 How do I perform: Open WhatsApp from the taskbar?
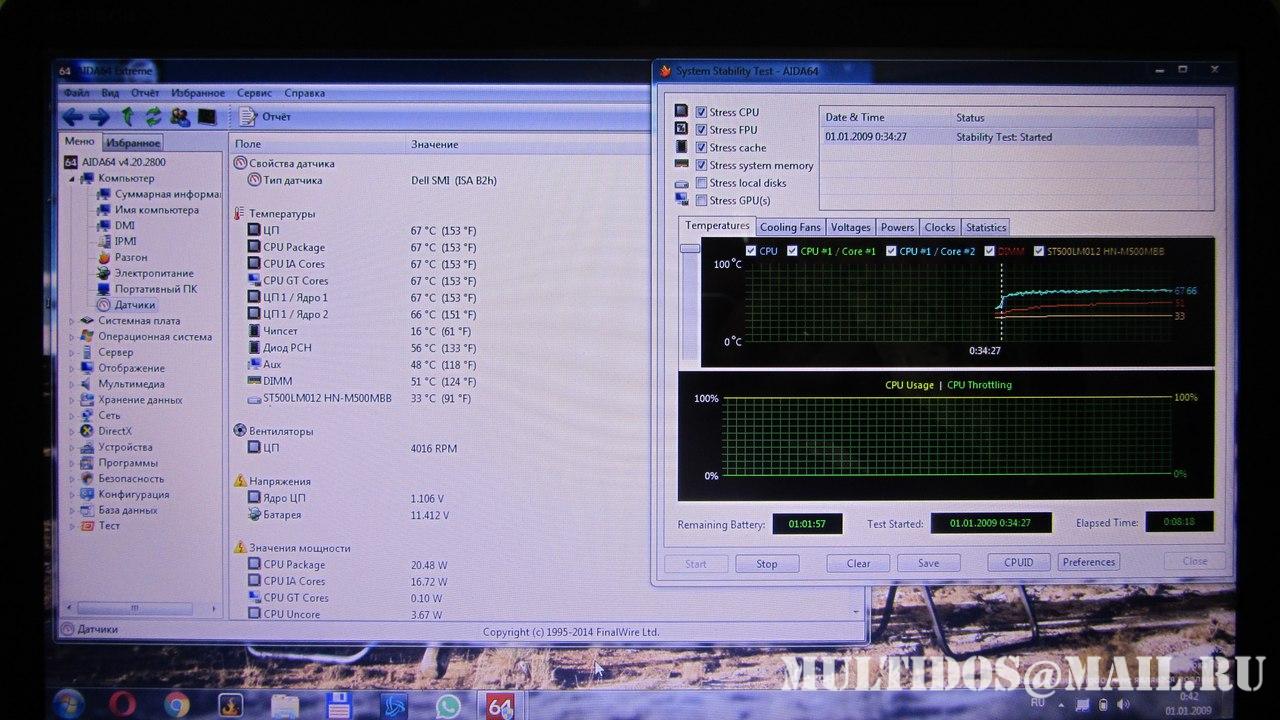point(448,705)
